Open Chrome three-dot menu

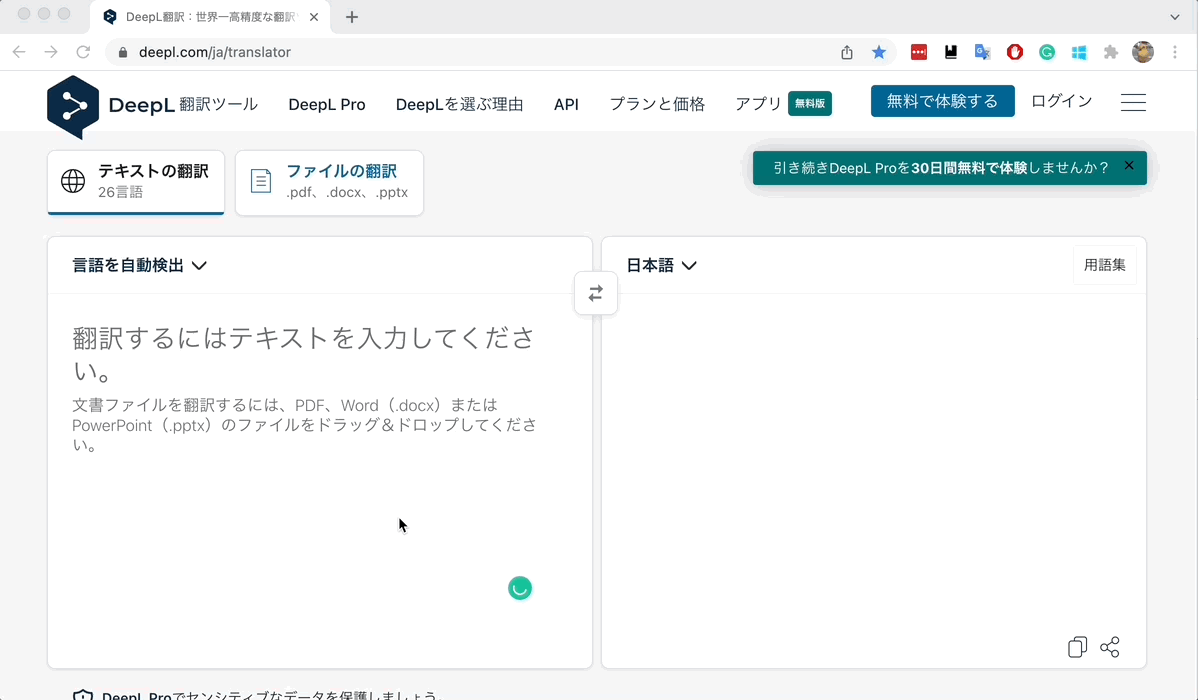click(1175, 52)
